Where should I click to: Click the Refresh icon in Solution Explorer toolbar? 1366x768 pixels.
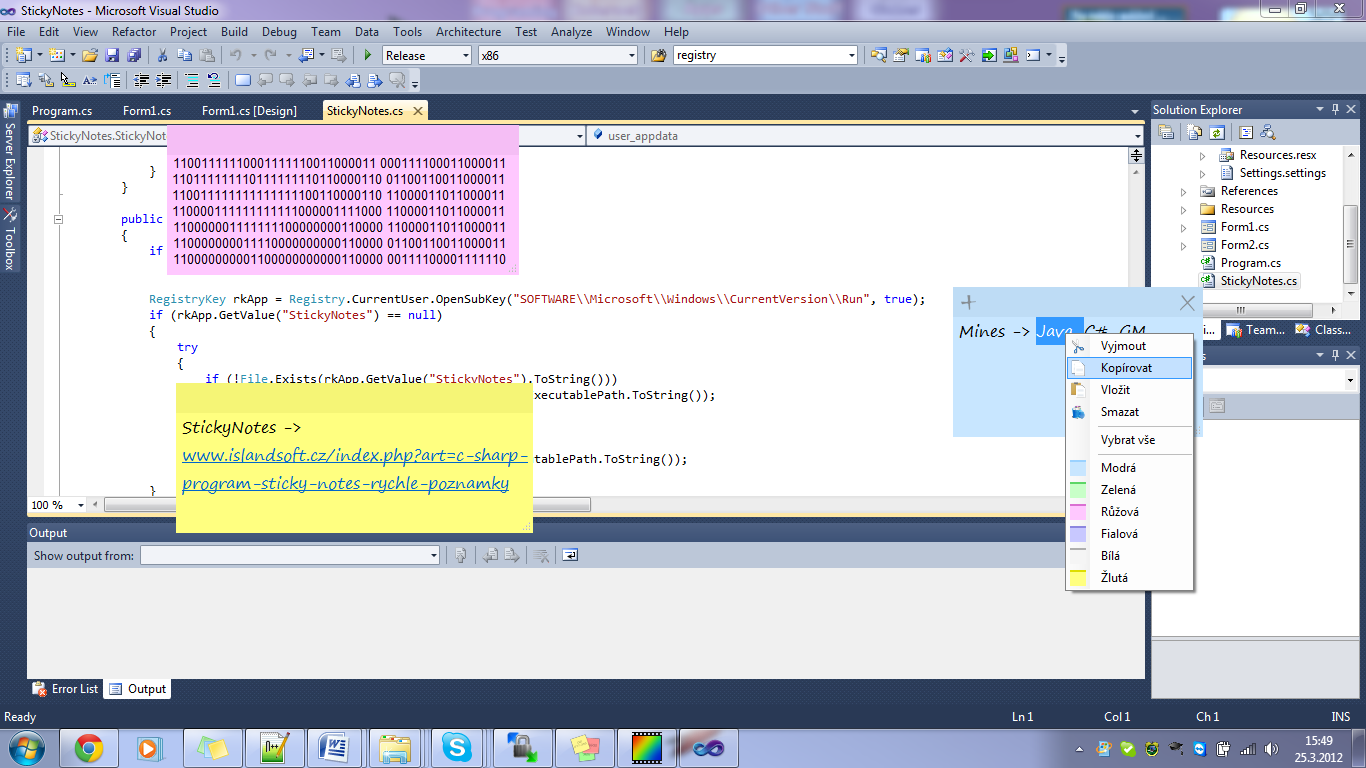click(1217, 132)
